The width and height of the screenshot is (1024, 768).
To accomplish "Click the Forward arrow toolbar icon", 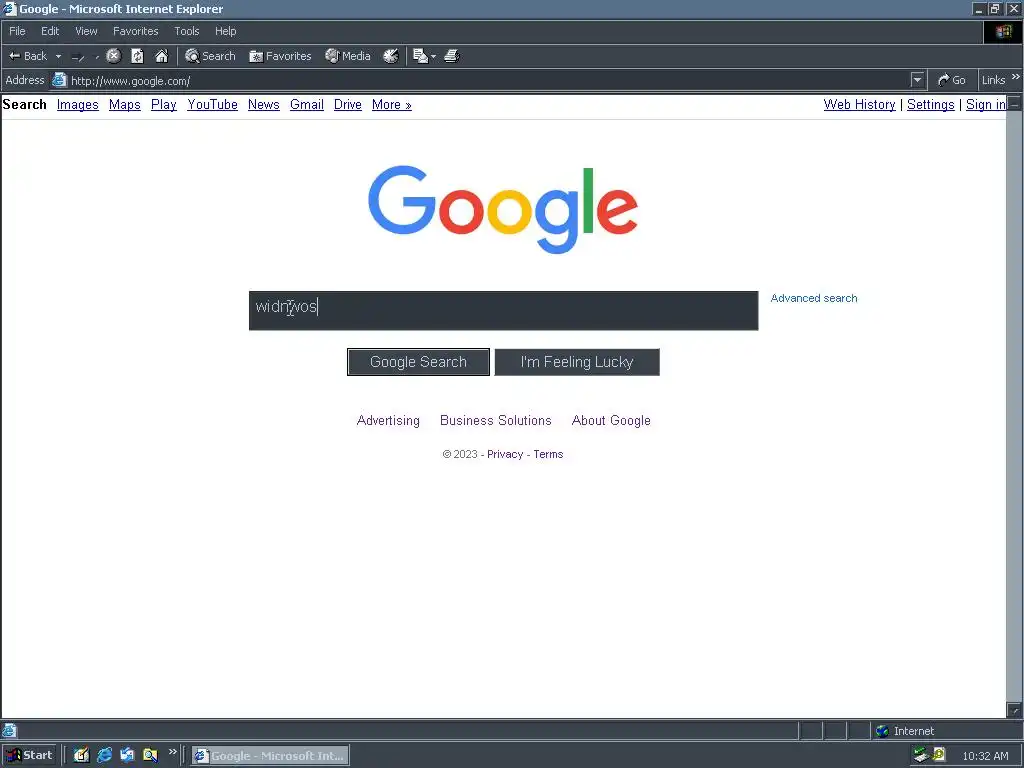I will tap(78, 57).
